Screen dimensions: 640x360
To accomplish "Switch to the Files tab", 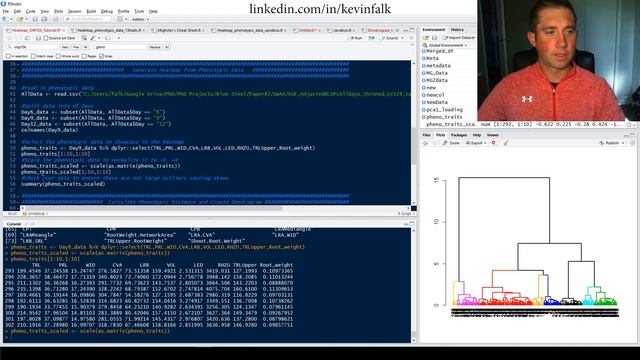I will (x=427, y=135).
